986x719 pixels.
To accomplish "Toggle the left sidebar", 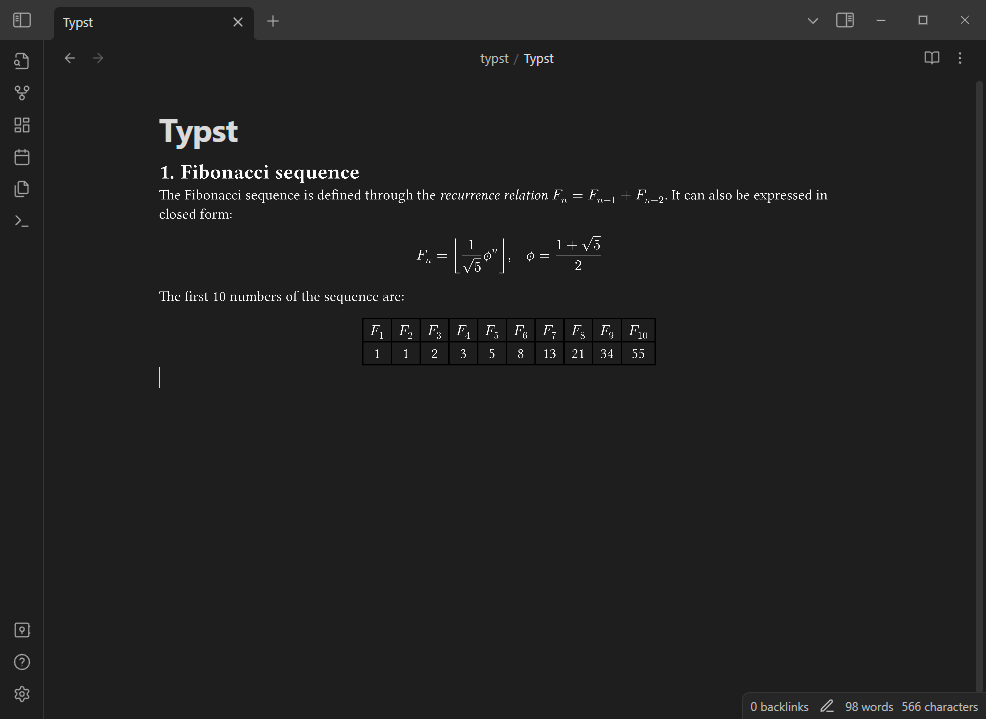I will [x=22, y=20].
